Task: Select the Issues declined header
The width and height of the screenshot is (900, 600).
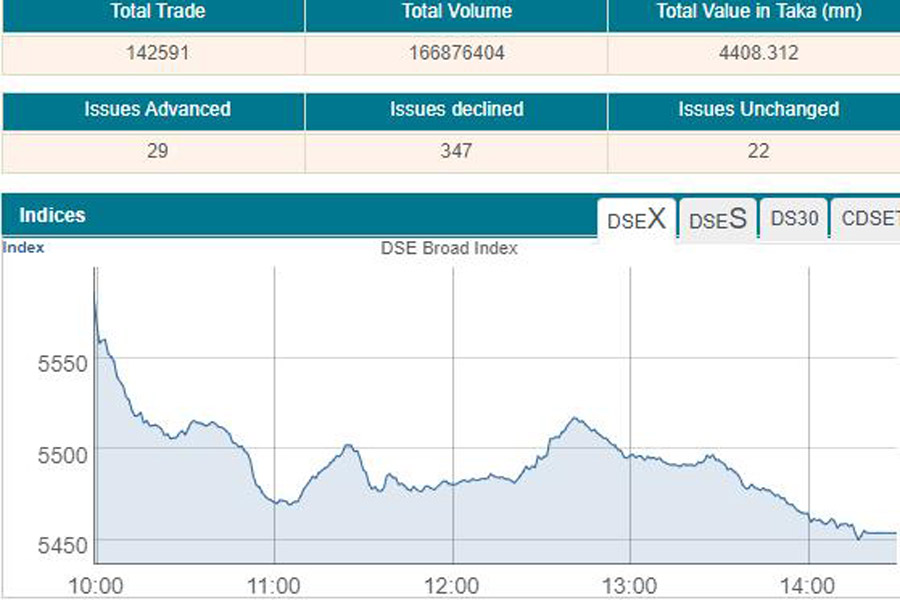Action: 456,109
